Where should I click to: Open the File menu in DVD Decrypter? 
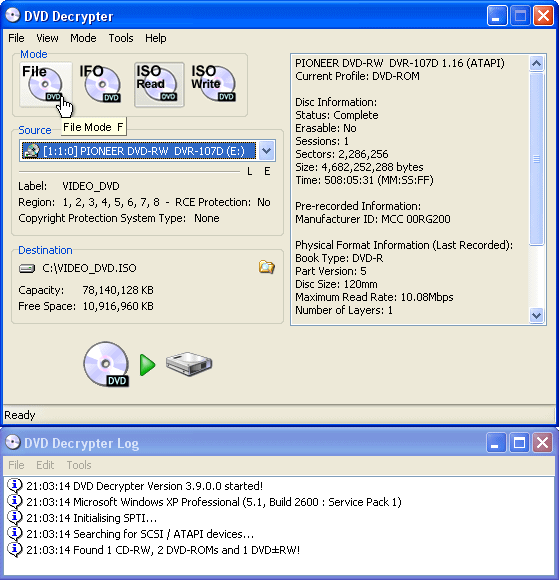tap(16, 38)
